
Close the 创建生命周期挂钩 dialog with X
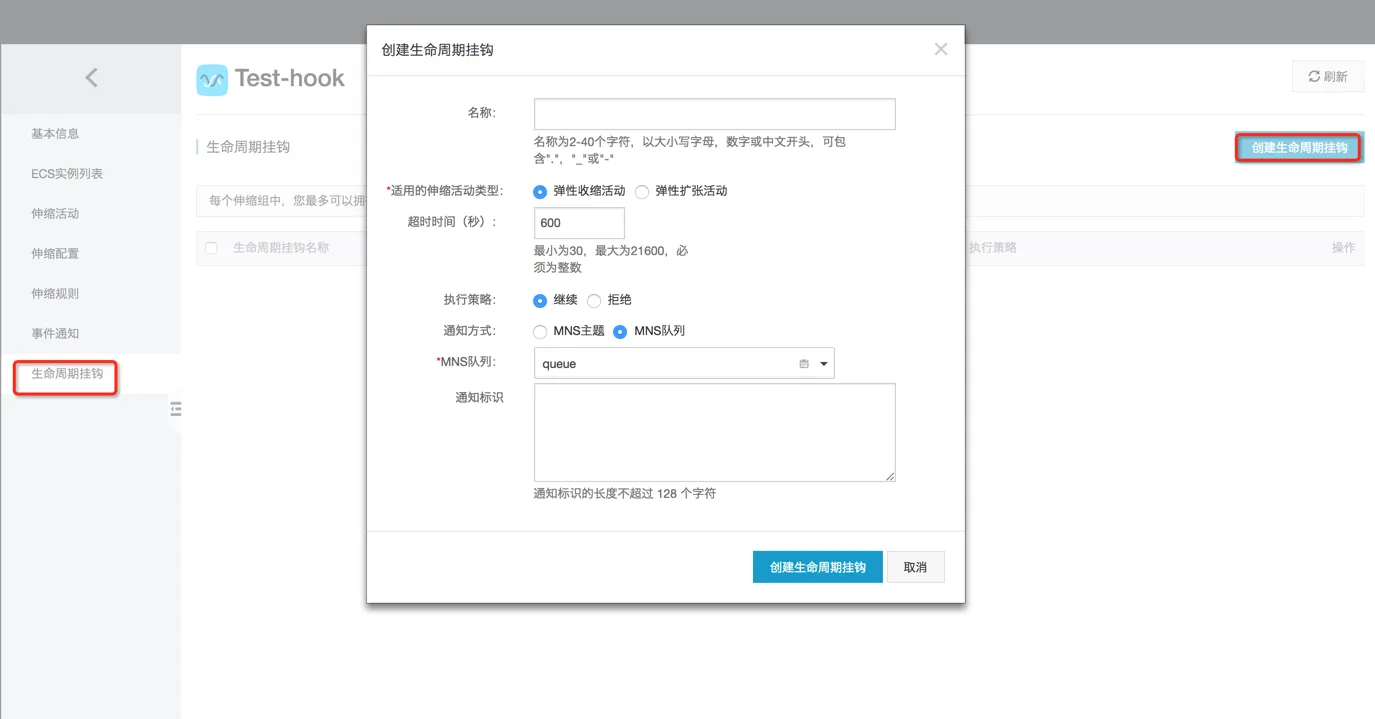point(939,48)
